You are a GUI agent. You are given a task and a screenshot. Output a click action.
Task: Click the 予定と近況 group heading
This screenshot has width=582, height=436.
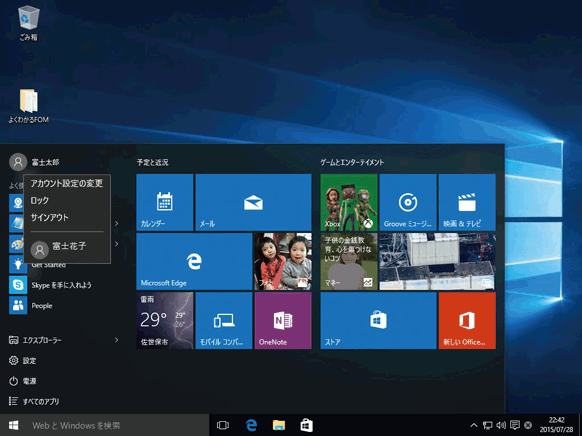[153, 162]
